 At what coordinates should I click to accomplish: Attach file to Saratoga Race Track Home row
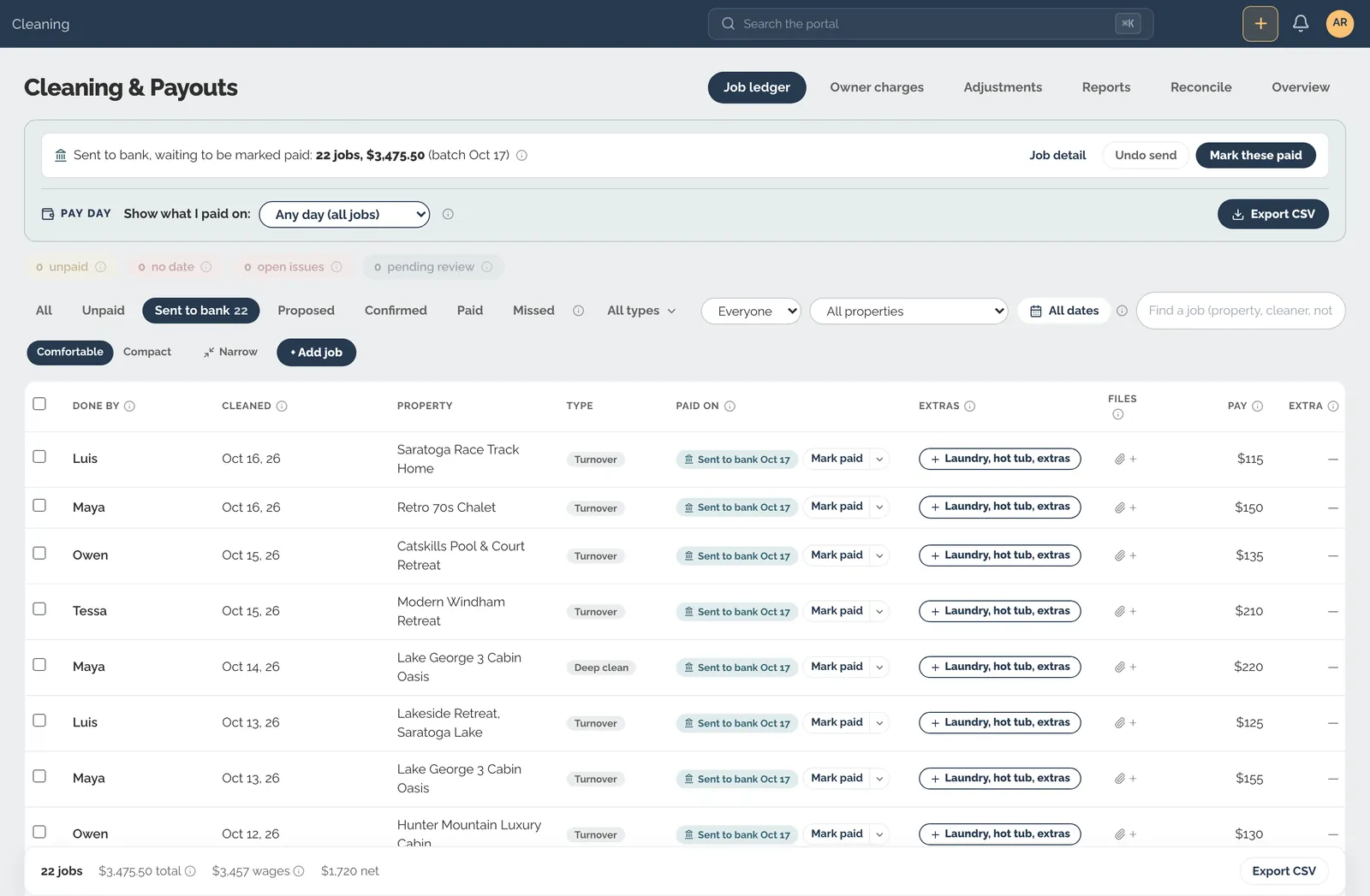point(1125,460)
